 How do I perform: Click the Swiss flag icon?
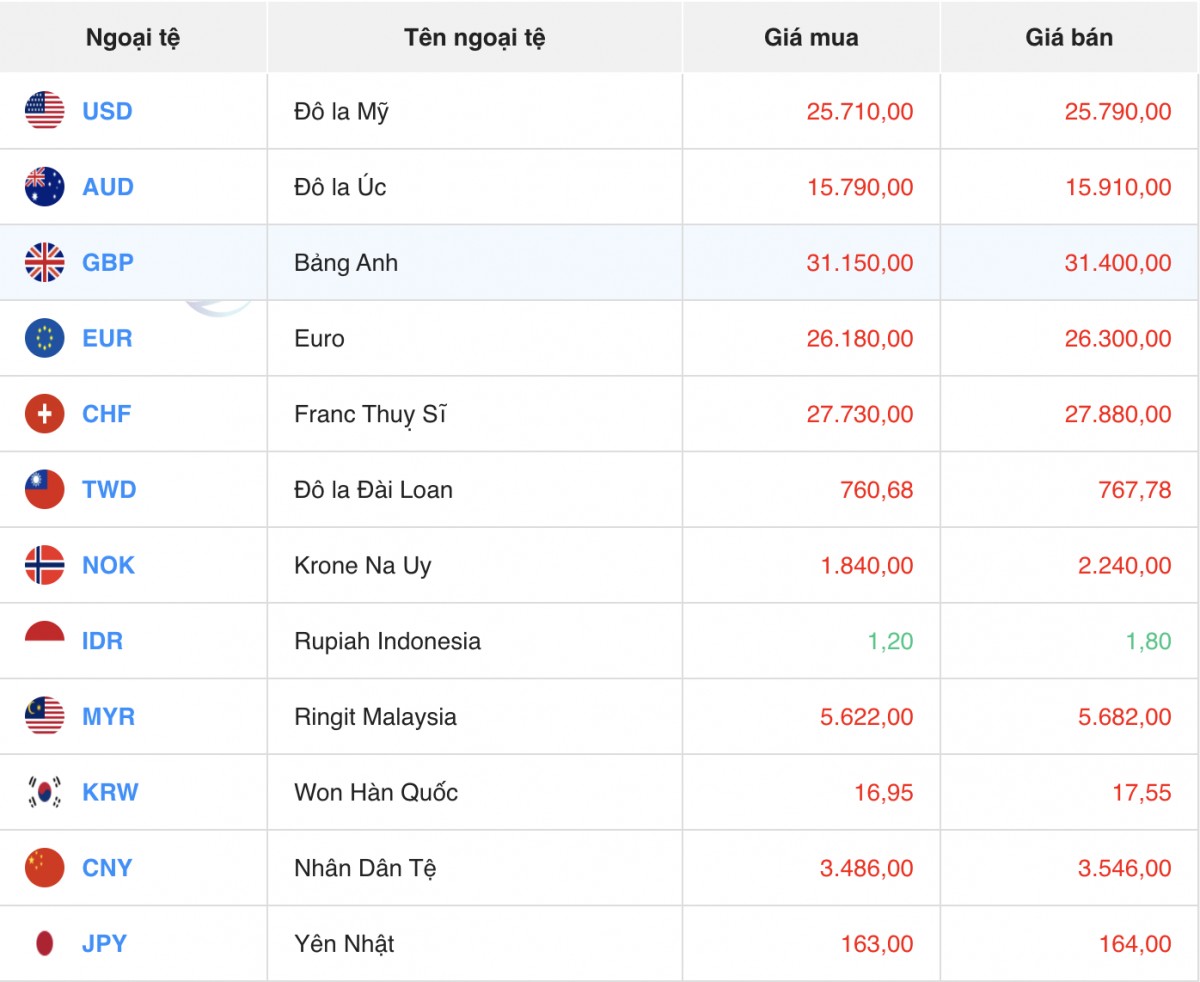[x=45, y=414]
